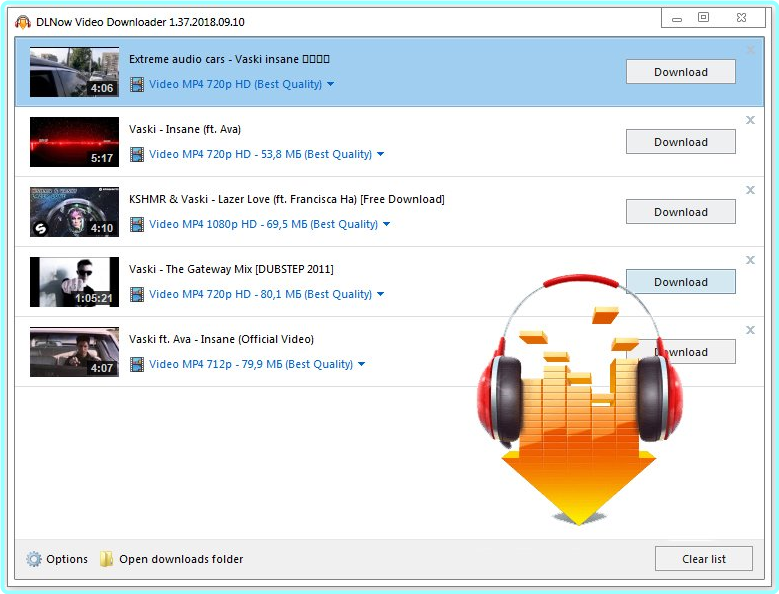Remove Extreme audio cars item with X

point(750,50)
